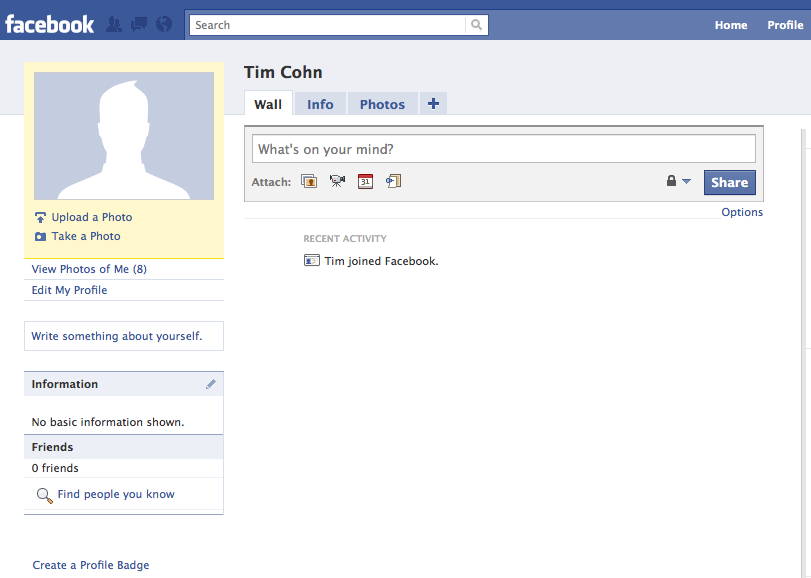Go to Home in the top navigation
The image size is (811, 578).
[731, 25]
